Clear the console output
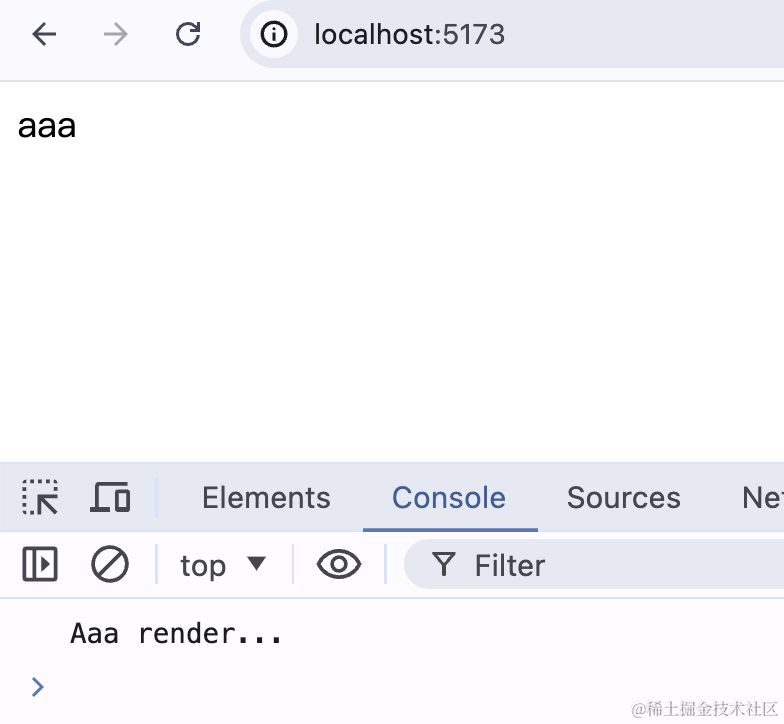 point(110,565)
